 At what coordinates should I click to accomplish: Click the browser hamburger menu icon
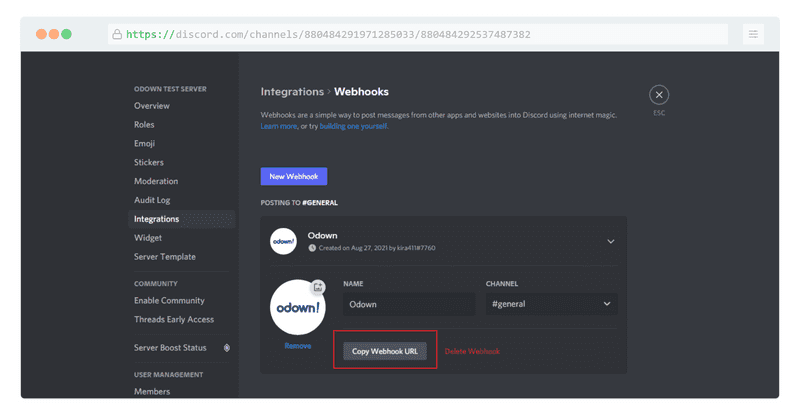pyautogui.click(x=753, y=34)
